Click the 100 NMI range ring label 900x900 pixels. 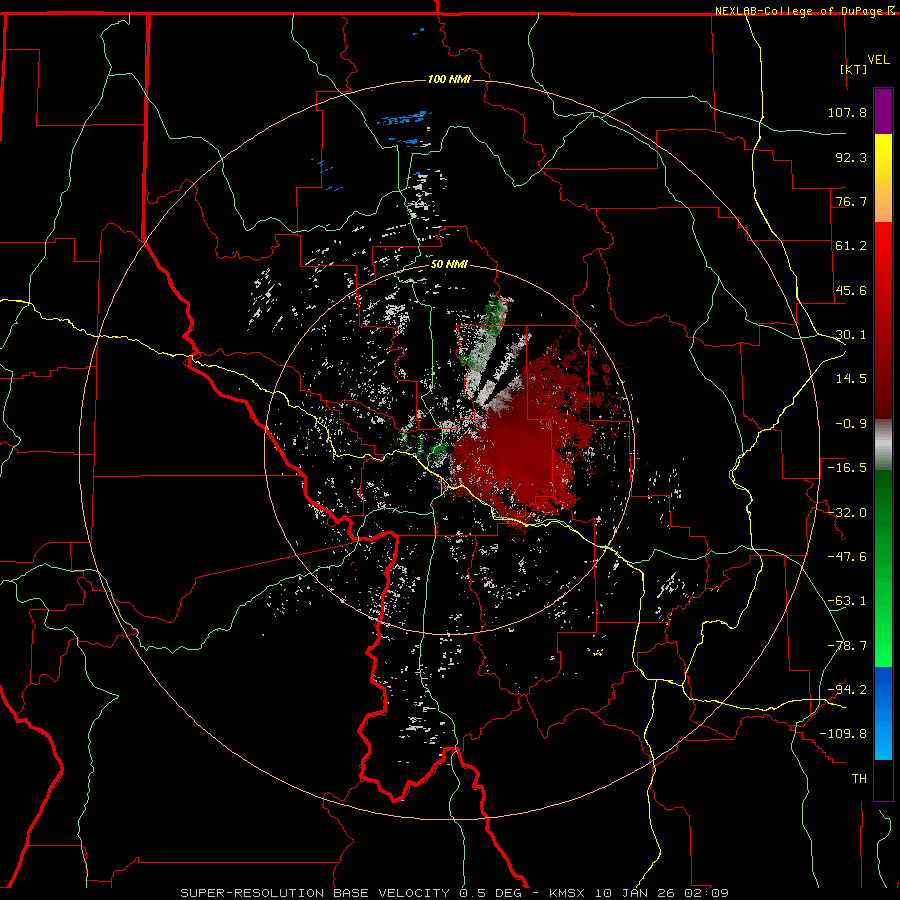449,79
